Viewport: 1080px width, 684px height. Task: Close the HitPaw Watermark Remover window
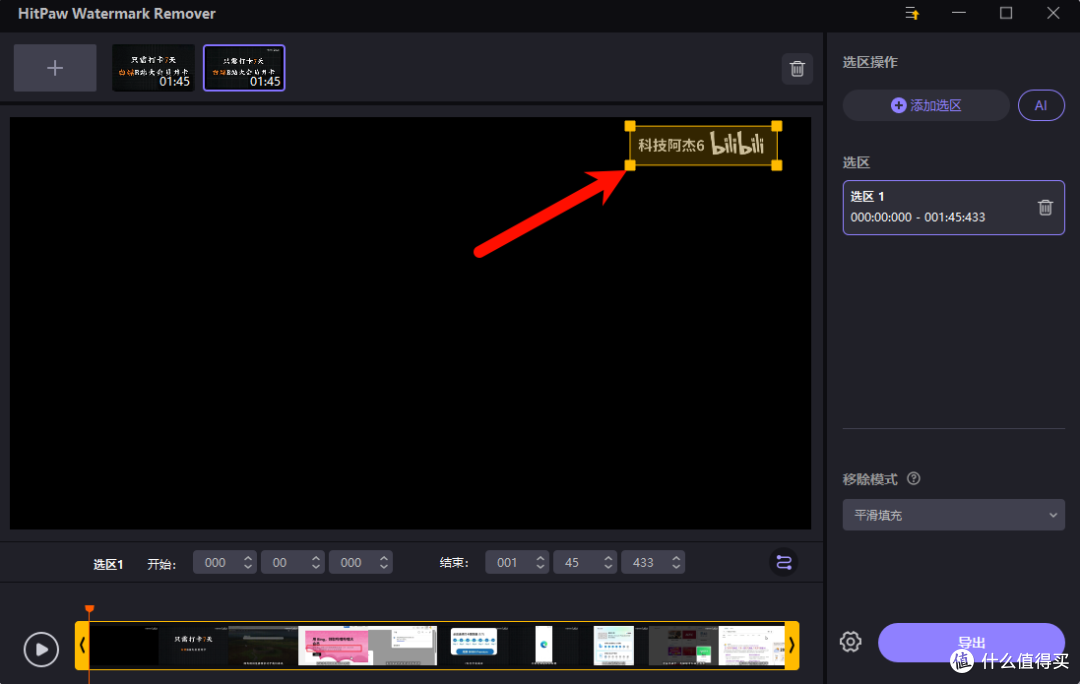(1053, 13)
